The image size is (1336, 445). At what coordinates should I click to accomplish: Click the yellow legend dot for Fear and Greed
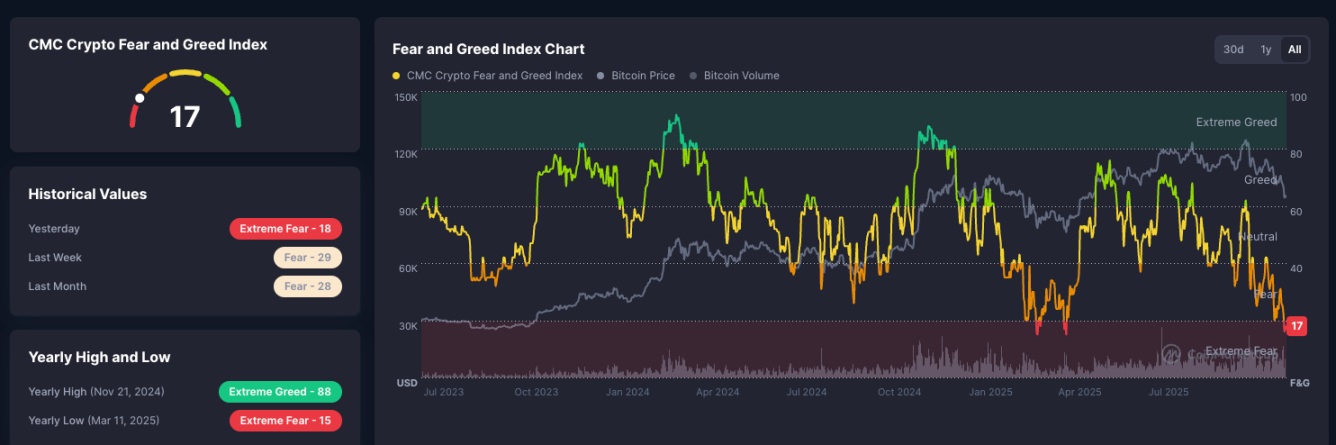point(397,76)
